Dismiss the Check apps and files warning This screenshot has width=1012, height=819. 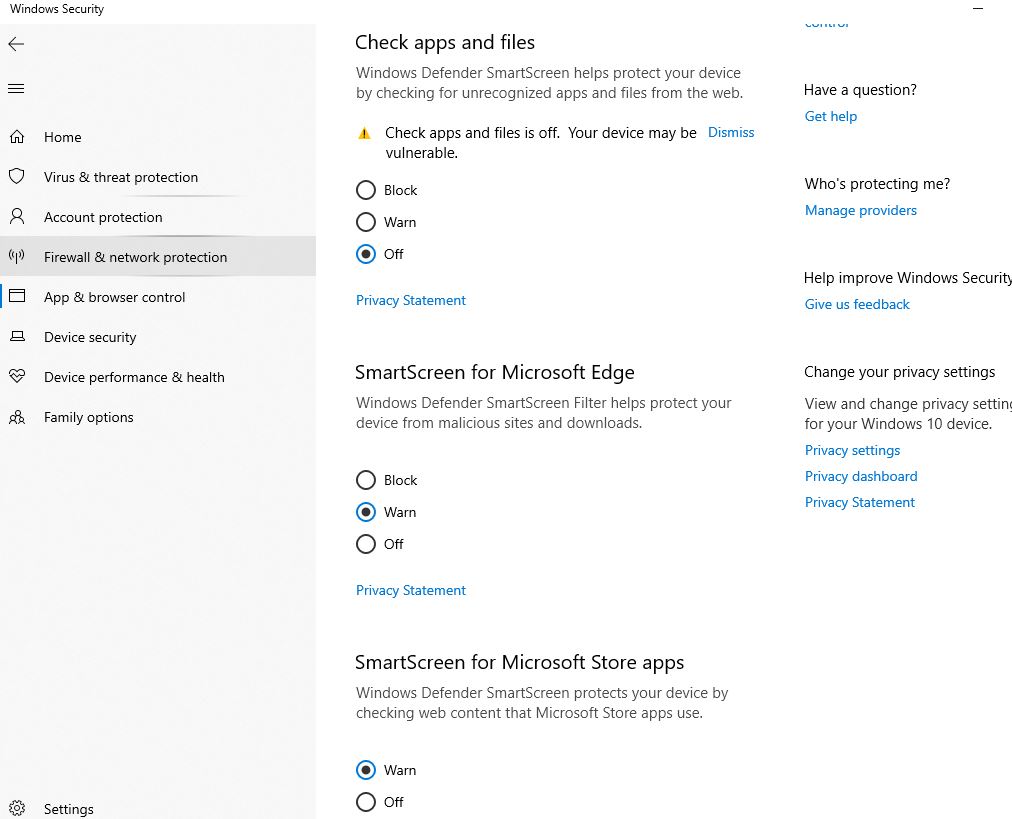[x=731, y=132]
